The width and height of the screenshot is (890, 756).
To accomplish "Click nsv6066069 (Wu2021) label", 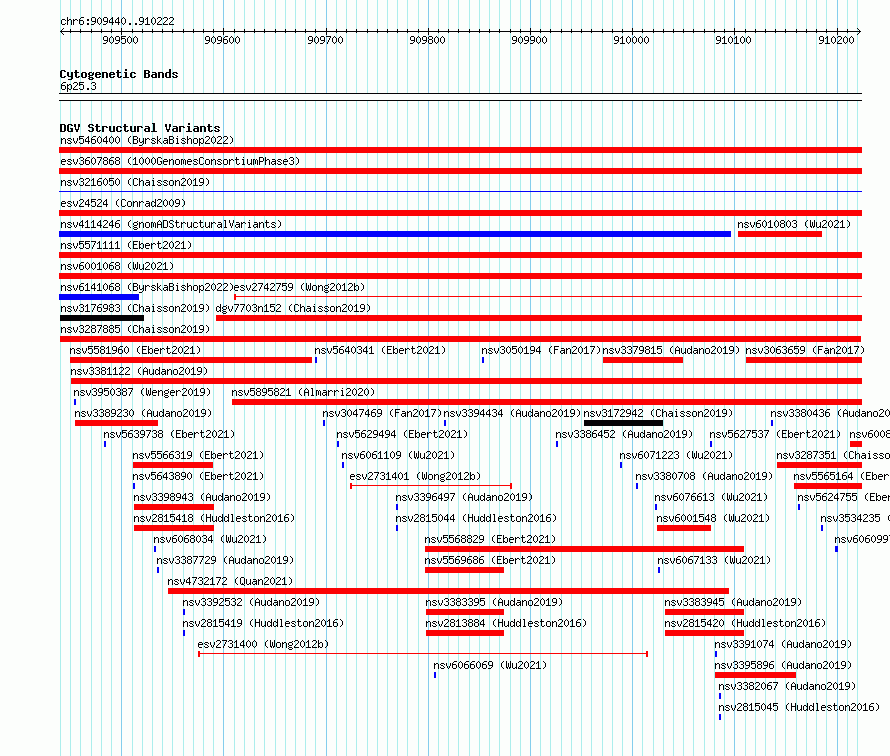I will 490,665.
